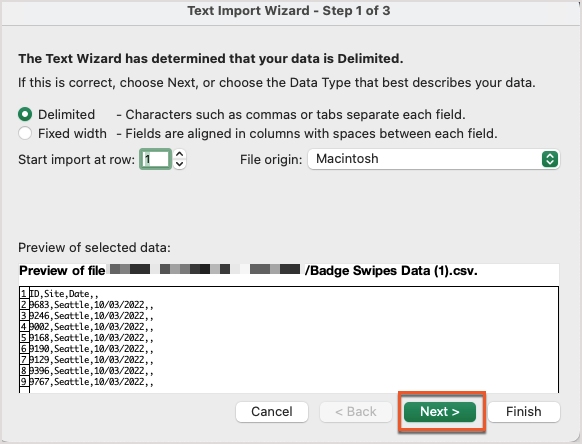Choose the Fixed width data type
This screenshot has width=582, height=444.
[x=25, y=133]
